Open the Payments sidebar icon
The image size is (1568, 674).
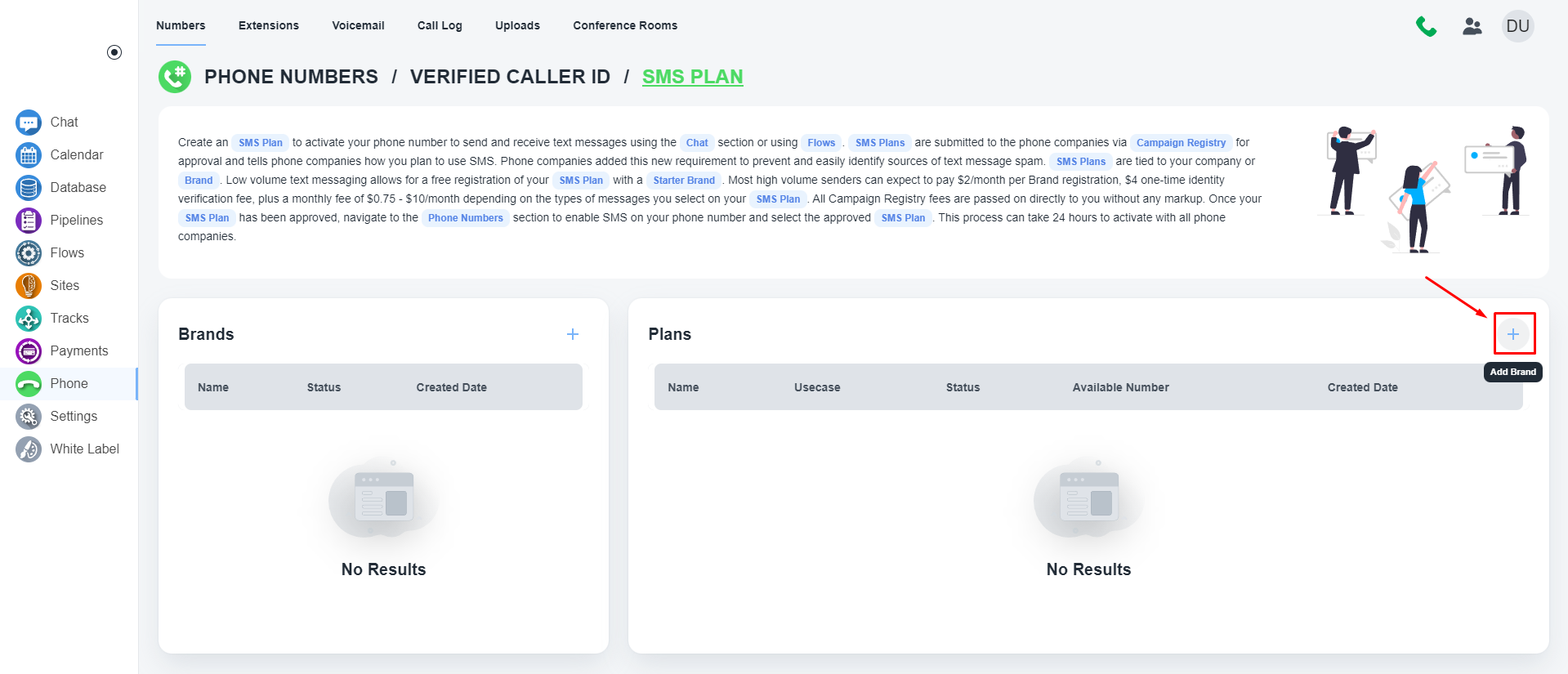29,350
